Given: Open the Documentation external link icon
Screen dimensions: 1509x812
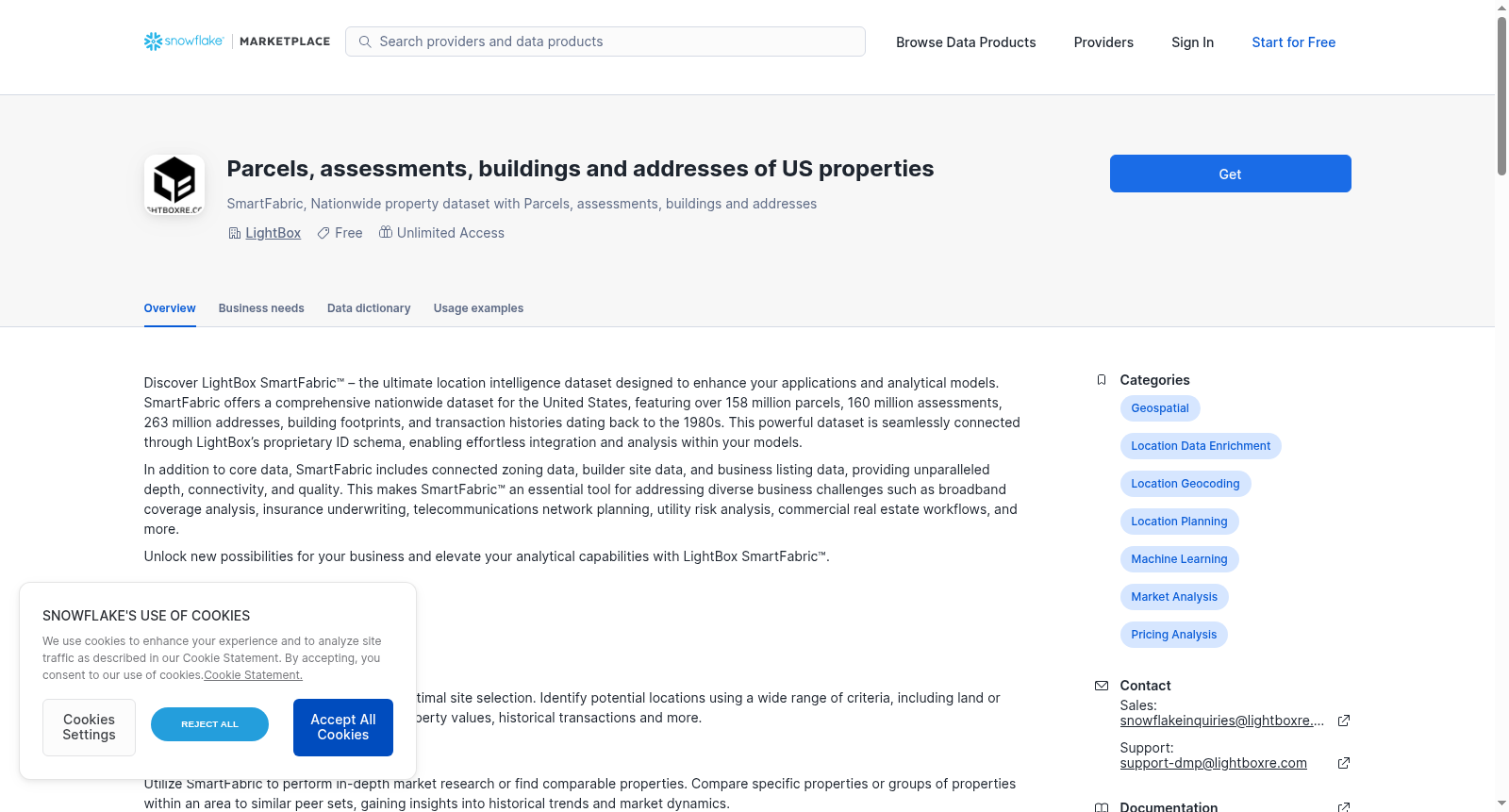Looking at the screenshot, I should click(x=1344, y=807).
